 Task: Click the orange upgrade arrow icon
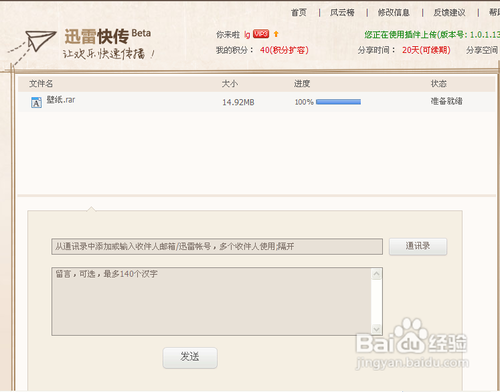tap(276, 34)
